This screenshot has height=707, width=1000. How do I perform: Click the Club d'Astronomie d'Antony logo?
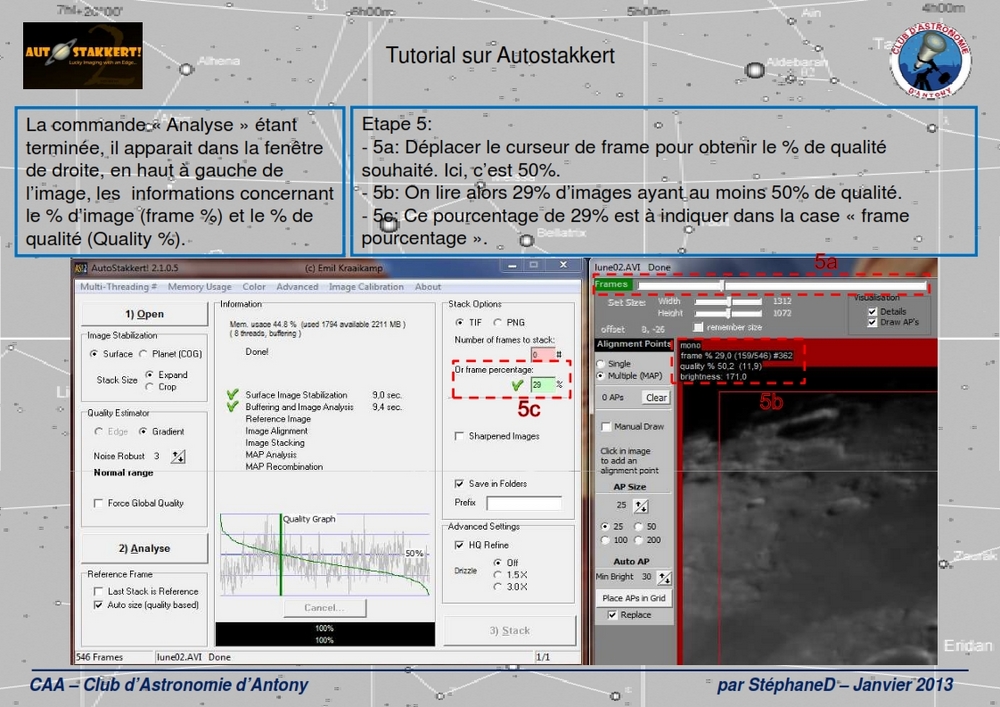click(x=930, y=61)
